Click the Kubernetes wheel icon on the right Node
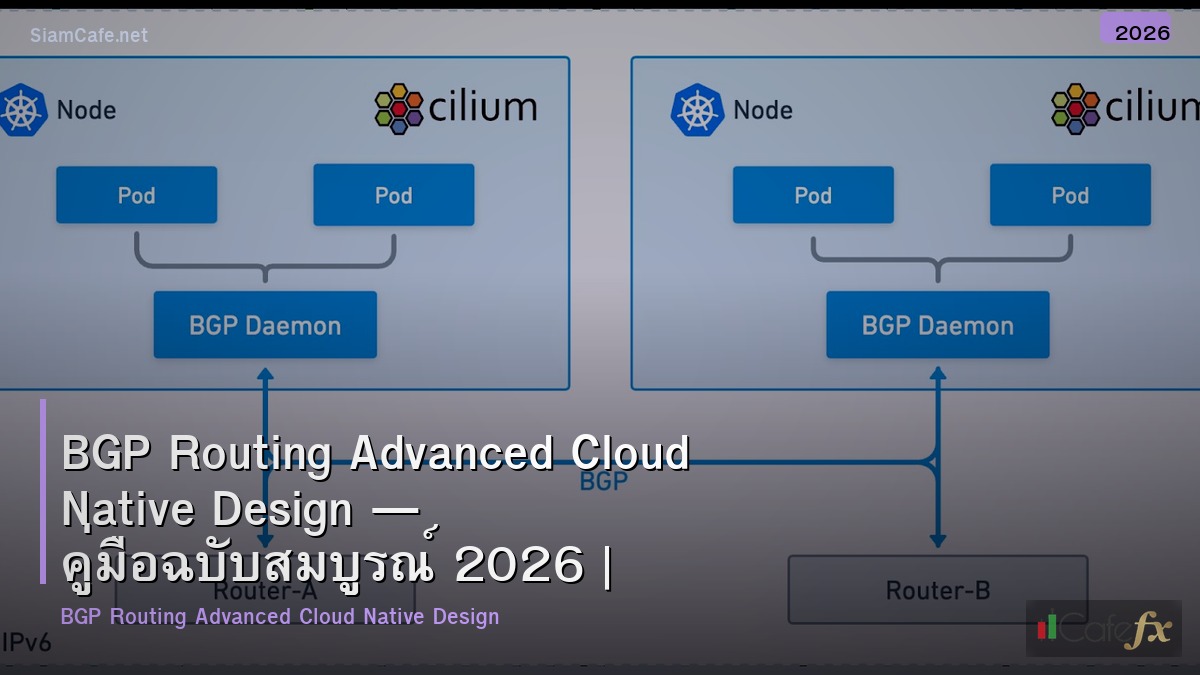1200x675 pixels. pyautogui.click(x=700, y=110)
